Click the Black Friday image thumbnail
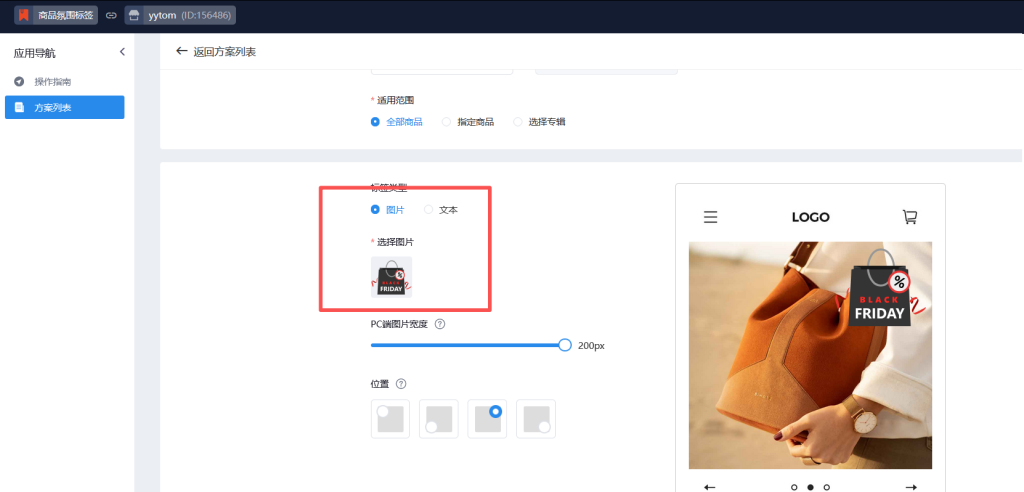Image resolution: width=1024 pixels, height=492 pixels. click(x=391, y=277)
